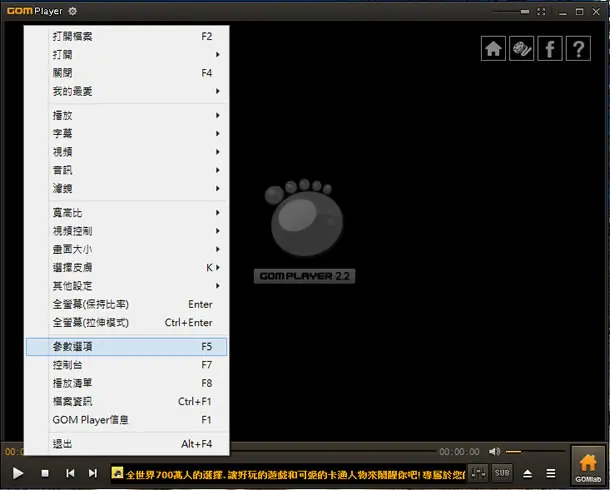The width and height of the screenshot is (610, 490).
Task: Open the GOMlab home button
Action: click(588, 467)
